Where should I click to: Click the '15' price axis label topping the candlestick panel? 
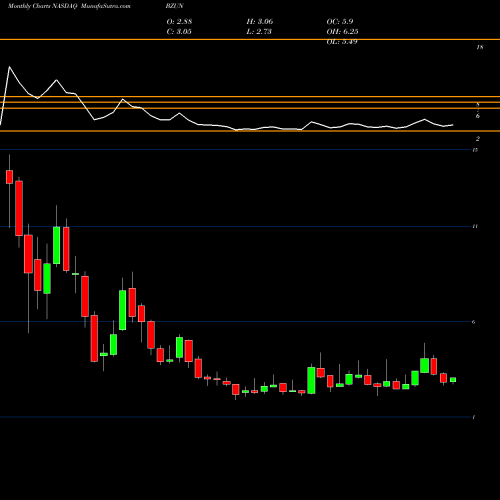point(475,150)
